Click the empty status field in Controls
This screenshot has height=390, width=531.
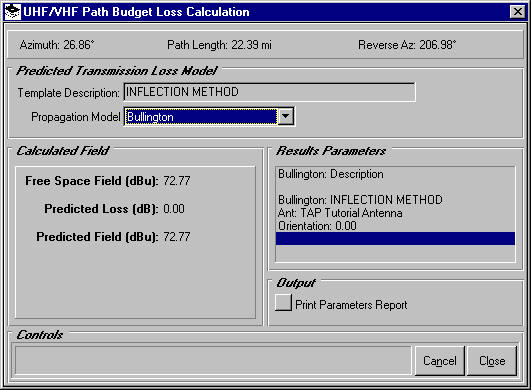tap(213, 361)
